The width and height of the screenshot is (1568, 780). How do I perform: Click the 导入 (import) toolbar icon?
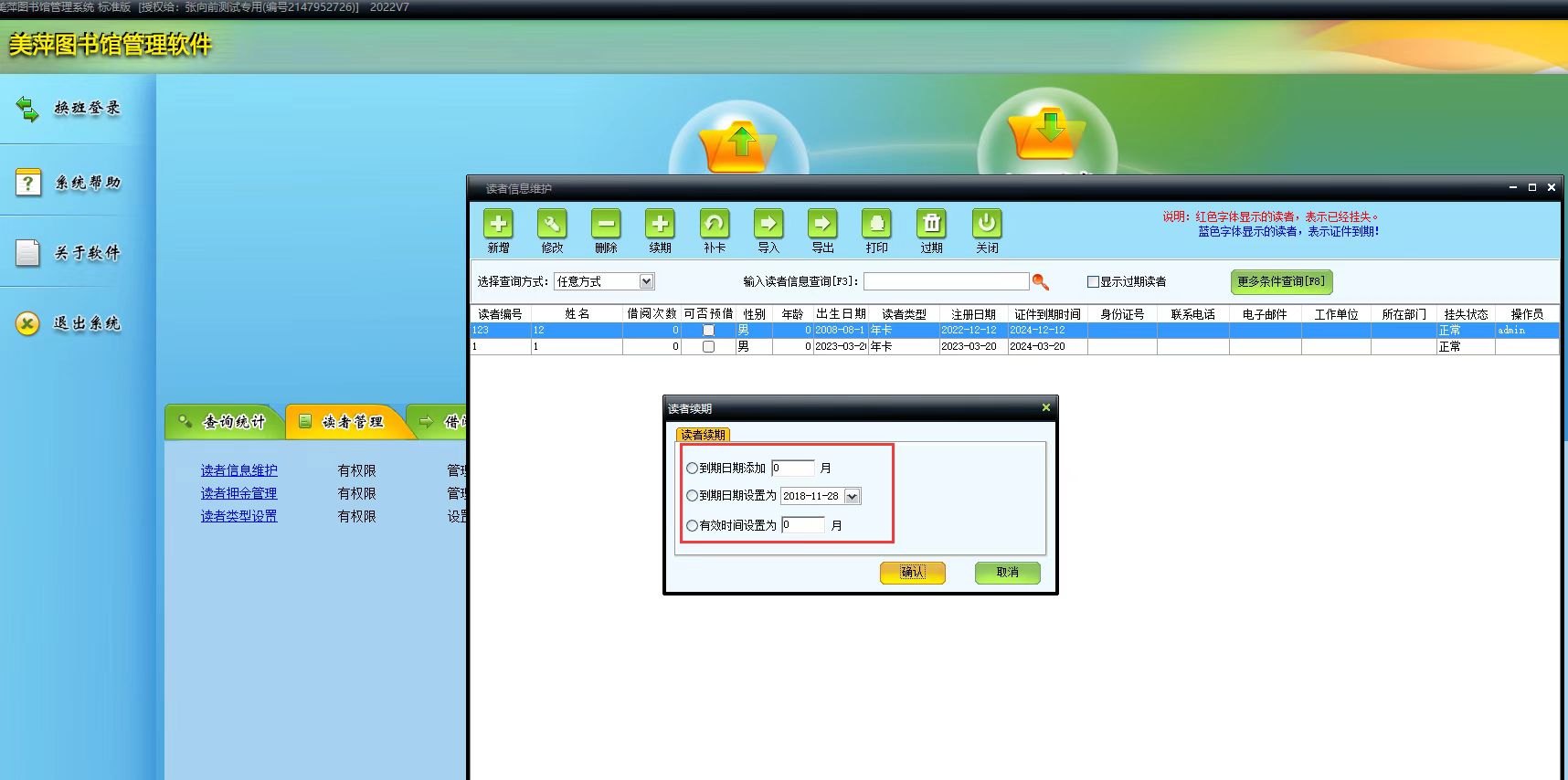point(768,225)
